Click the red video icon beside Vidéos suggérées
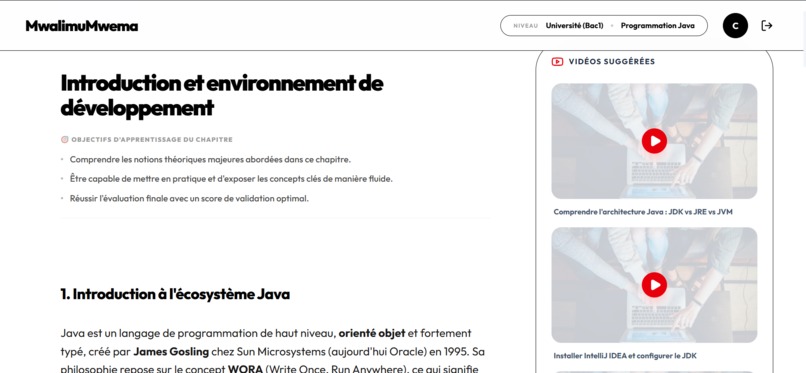Screen dimensions: 806x373 click(x=557, y=62)
